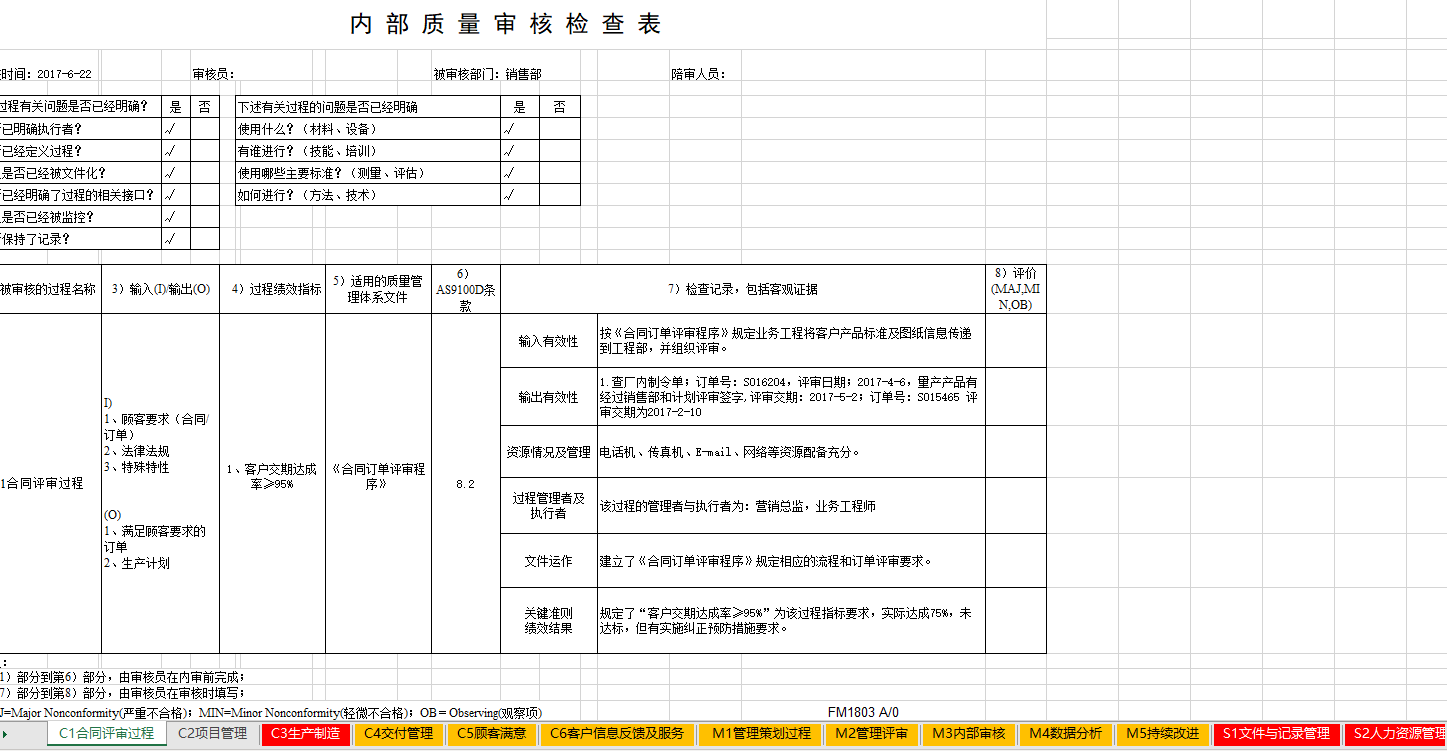
Task: Select the 被审核的过程名称 header cell
Action: coord(50,289)
